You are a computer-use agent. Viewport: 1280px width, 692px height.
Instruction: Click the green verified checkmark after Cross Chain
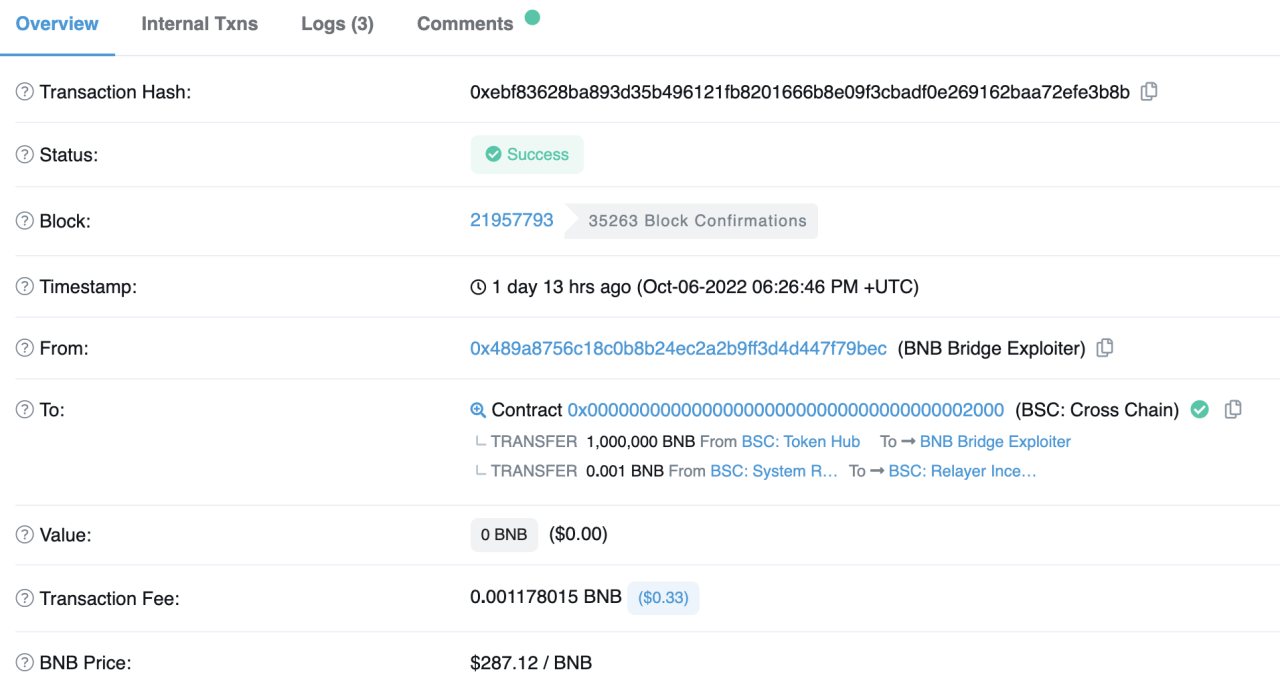(x=1200, y=409)
